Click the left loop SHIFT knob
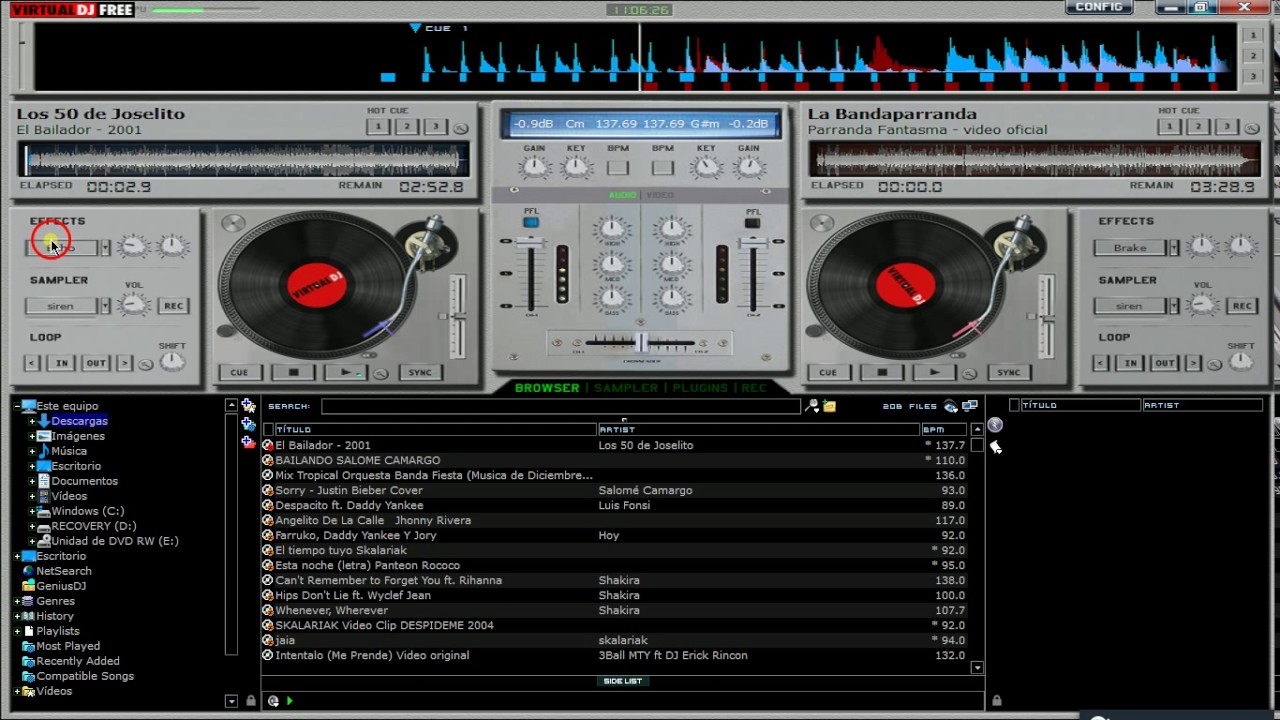 [x=172, y=361]
